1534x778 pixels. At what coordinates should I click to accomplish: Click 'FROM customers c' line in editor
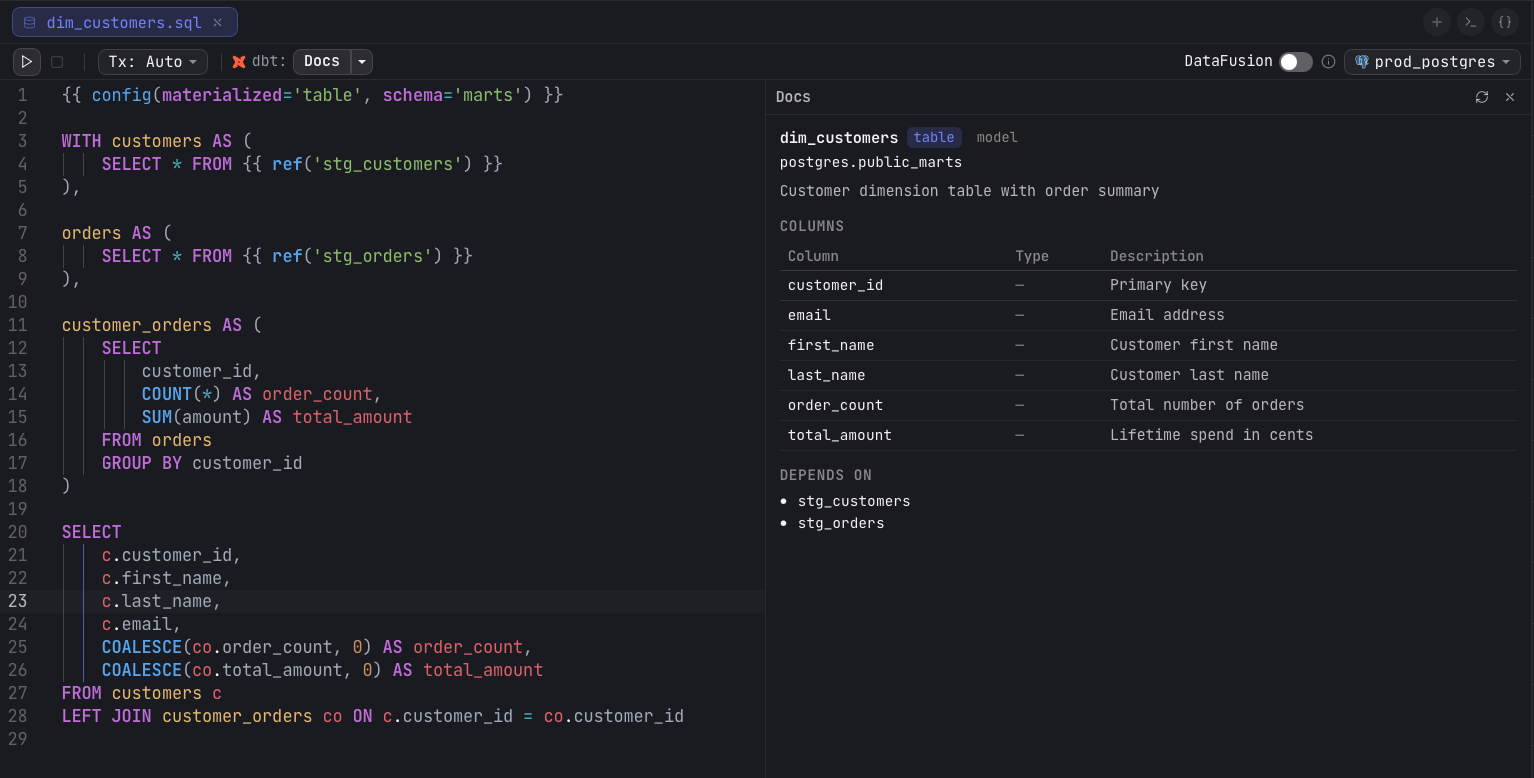coord(142,693)
